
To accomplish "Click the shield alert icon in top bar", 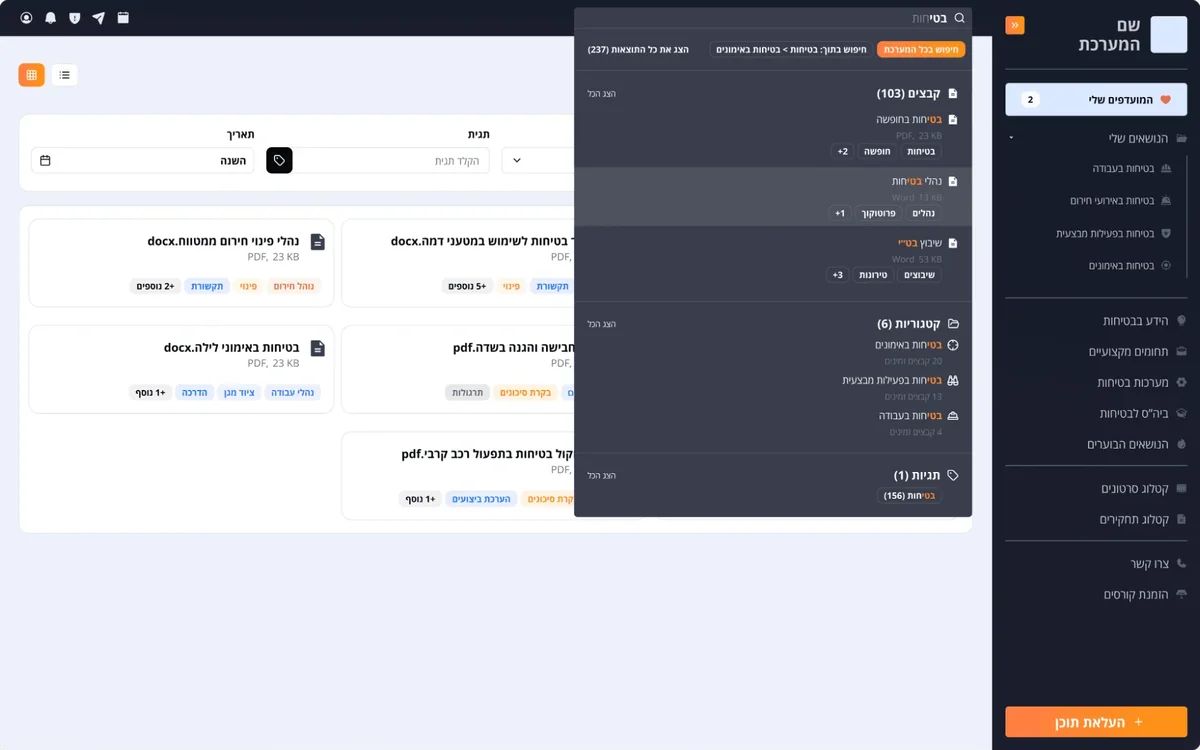I will (x=75, y=18).
